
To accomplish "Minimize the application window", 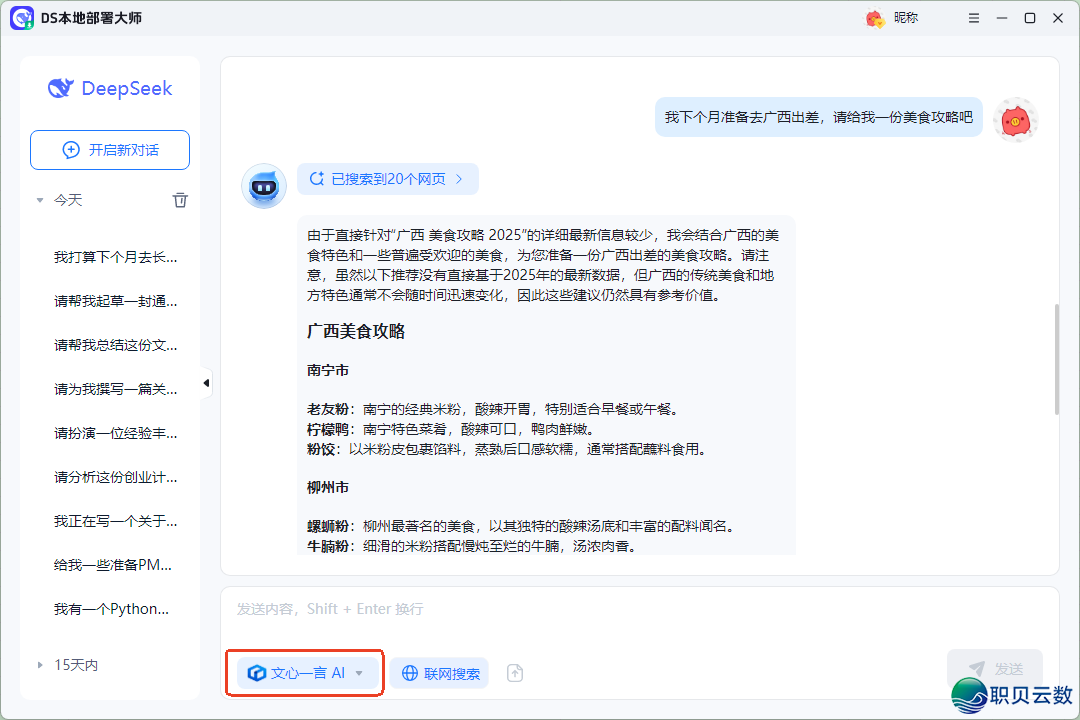I will coord(1001,18).
